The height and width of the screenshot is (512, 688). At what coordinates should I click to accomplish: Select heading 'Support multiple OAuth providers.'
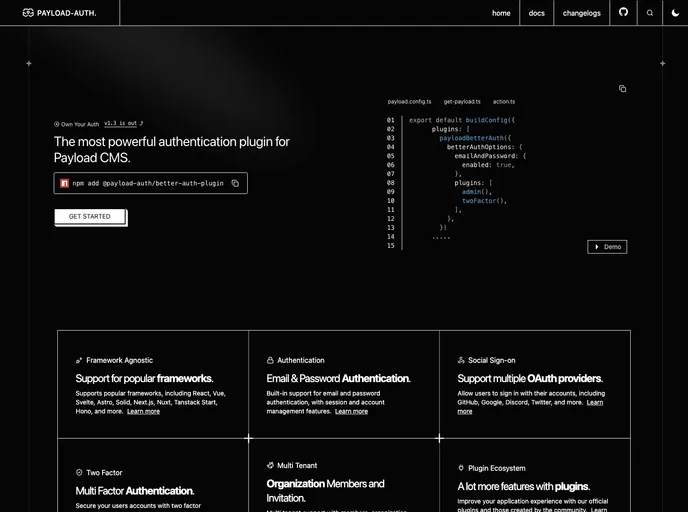(x=530, y=379)
